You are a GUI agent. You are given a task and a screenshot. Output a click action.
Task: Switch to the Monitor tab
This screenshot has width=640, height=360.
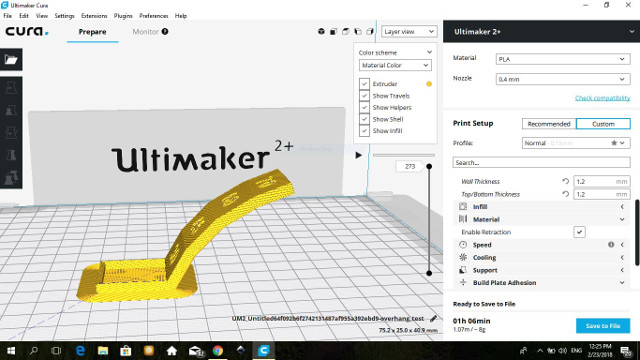[145, 31]
